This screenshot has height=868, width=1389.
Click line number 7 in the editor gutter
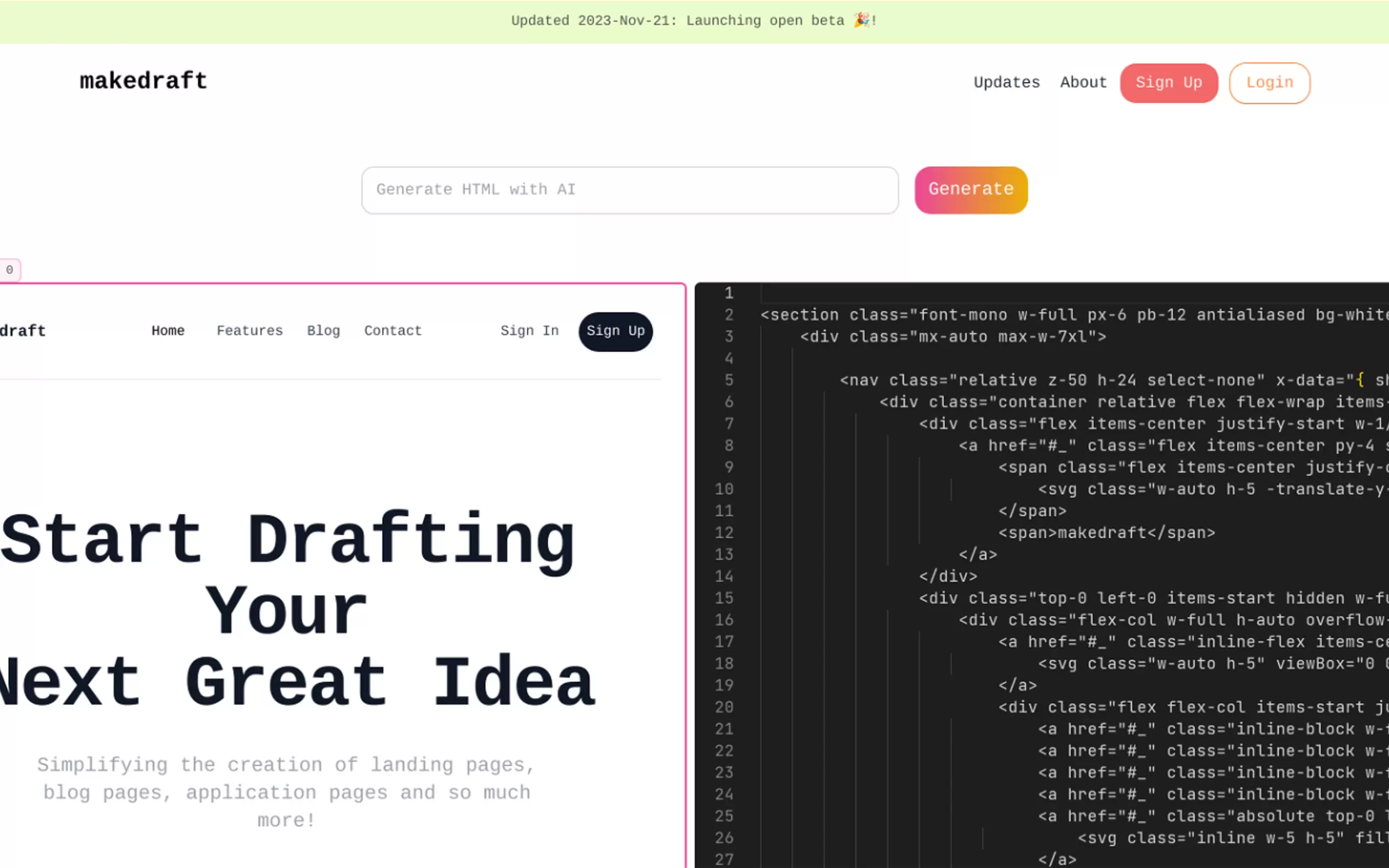click(728, 424)
